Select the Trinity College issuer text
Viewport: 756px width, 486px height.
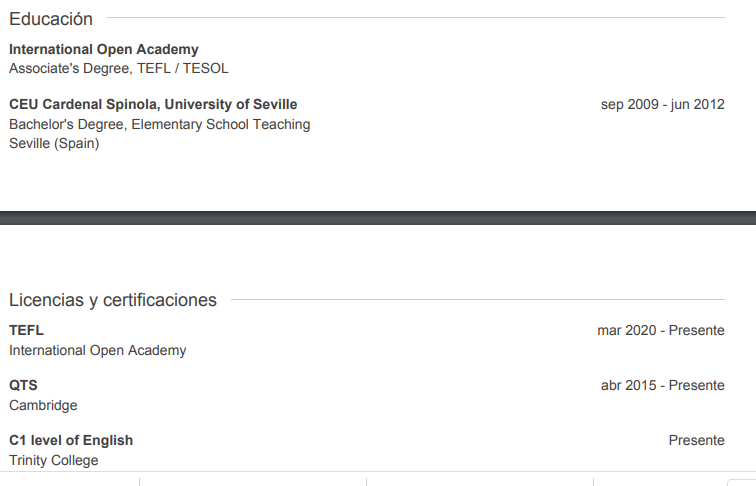[x=54, y=460]
